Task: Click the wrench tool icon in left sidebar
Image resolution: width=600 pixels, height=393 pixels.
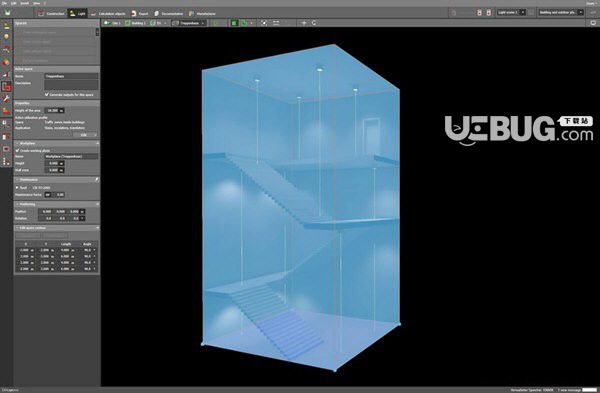Action: [x=6, y=99]
